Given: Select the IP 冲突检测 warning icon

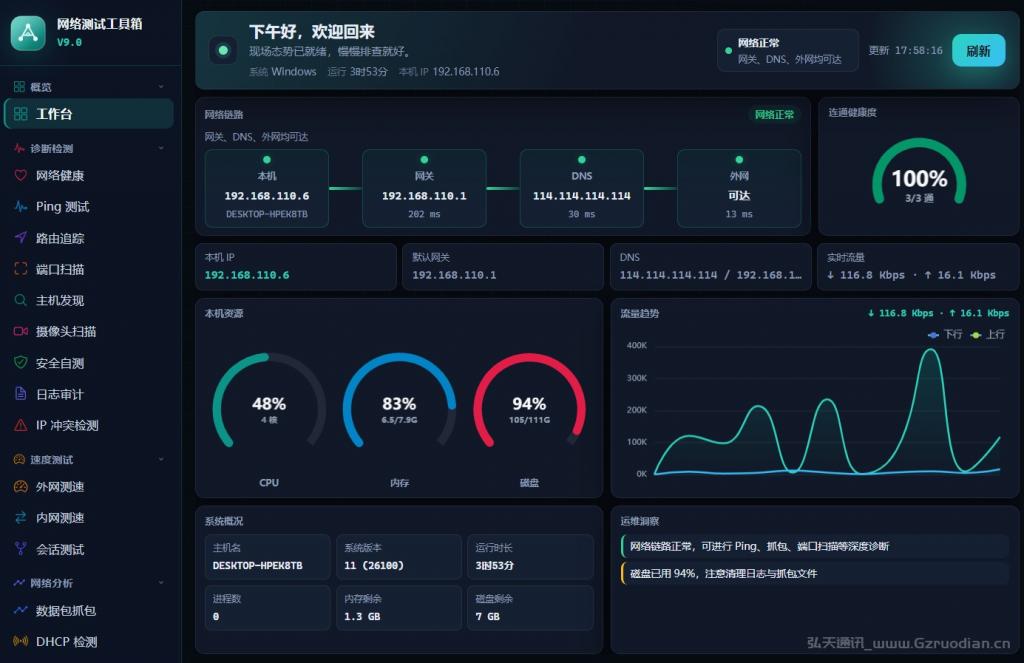Looking at the screenshot, I should (20, 425).
